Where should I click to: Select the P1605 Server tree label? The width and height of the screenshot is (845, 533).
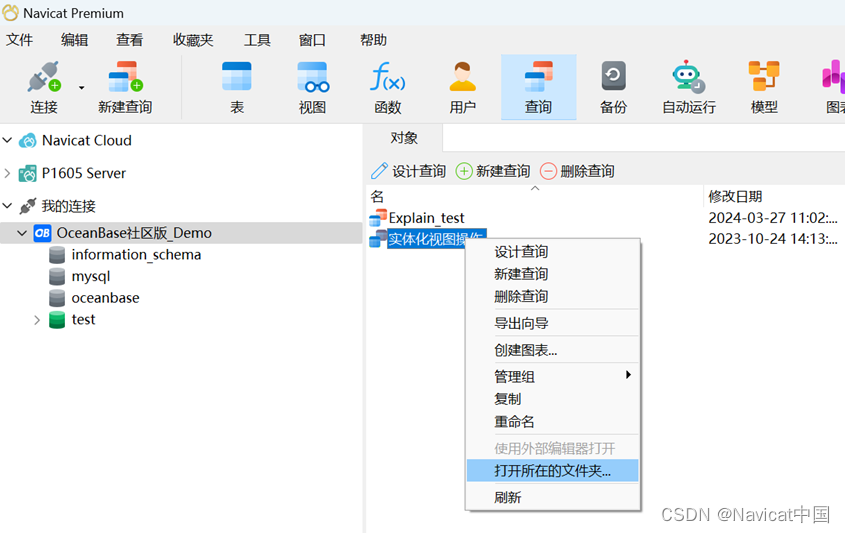(x=84, y=173)
